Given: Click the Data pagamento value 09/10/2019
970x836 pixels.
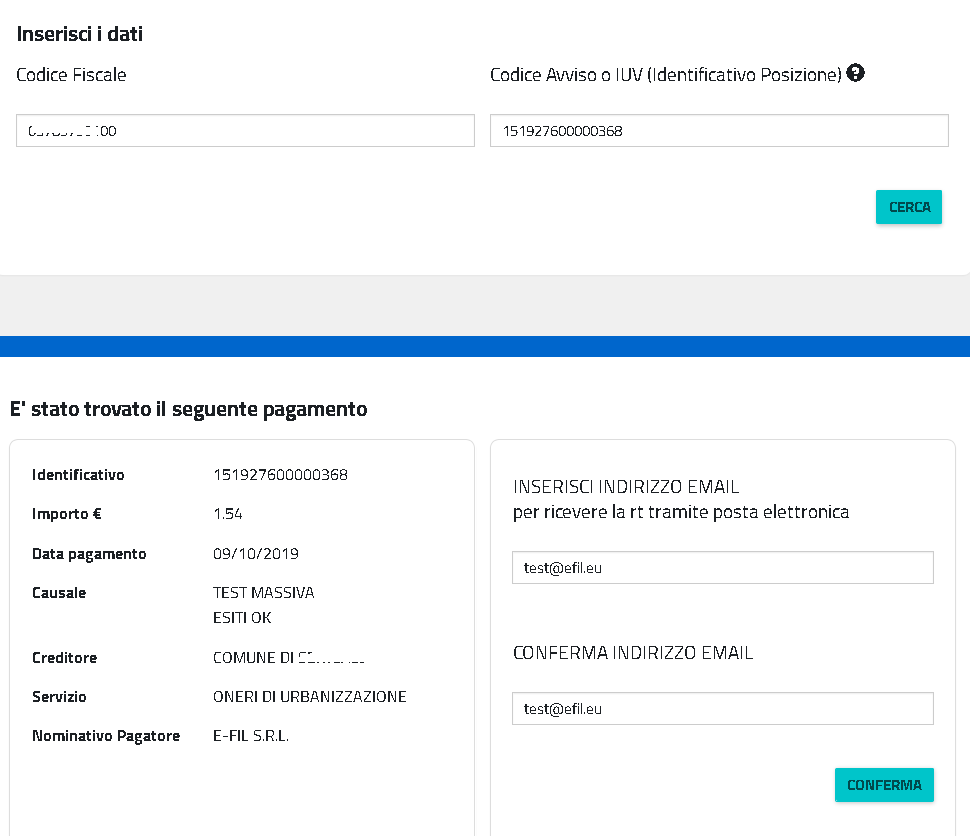Looking at the screenshot, I should click(256, 554).
